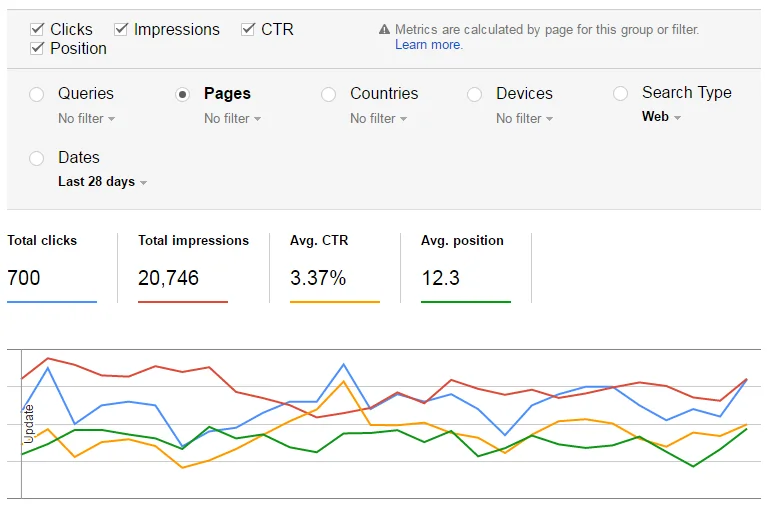
Task: Click the Avg. CTR value 3.37%
Action: point(318,277)
